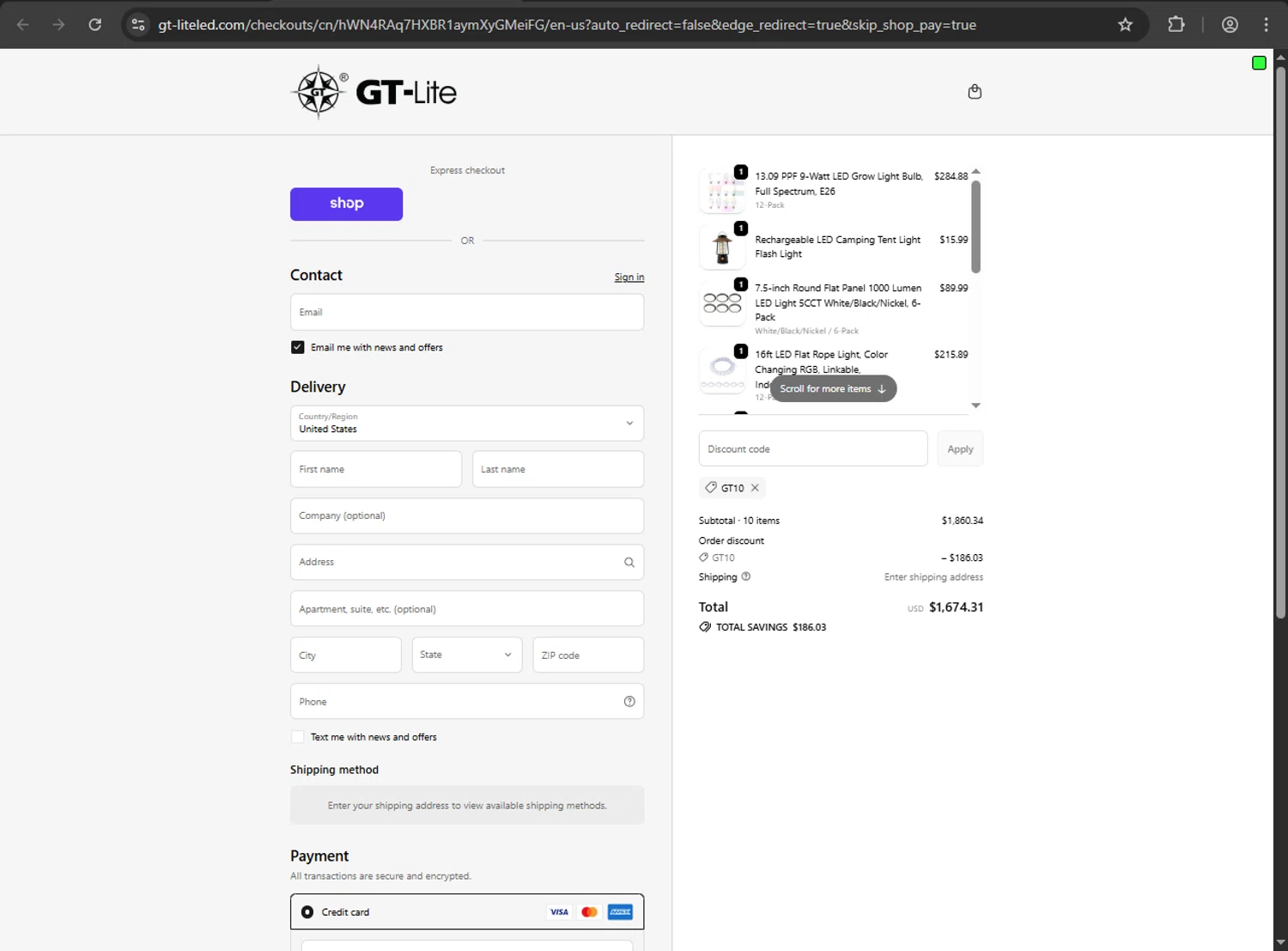
Task: Open the shopping bag cart icon
Action: click(975, 92)
